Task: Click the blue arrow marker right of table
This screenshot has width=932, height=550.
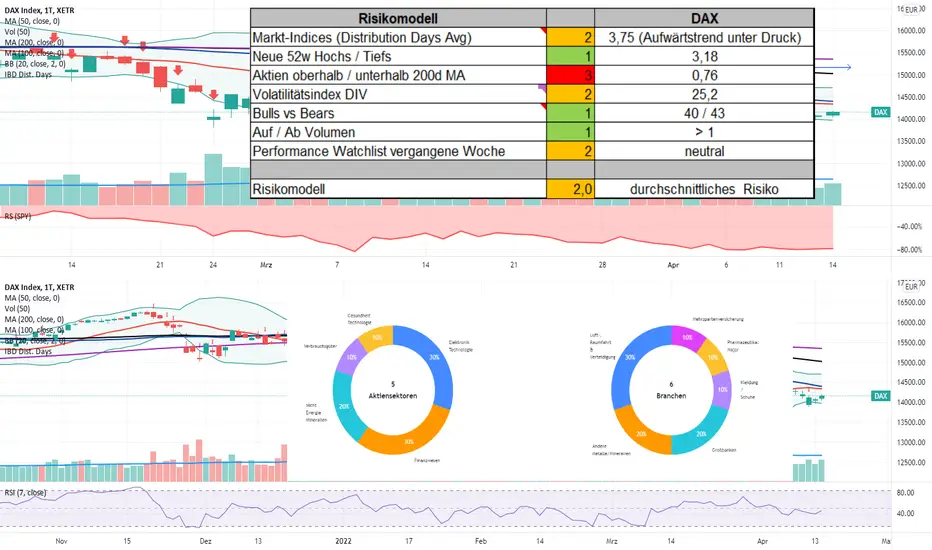Action: point(842,67)
